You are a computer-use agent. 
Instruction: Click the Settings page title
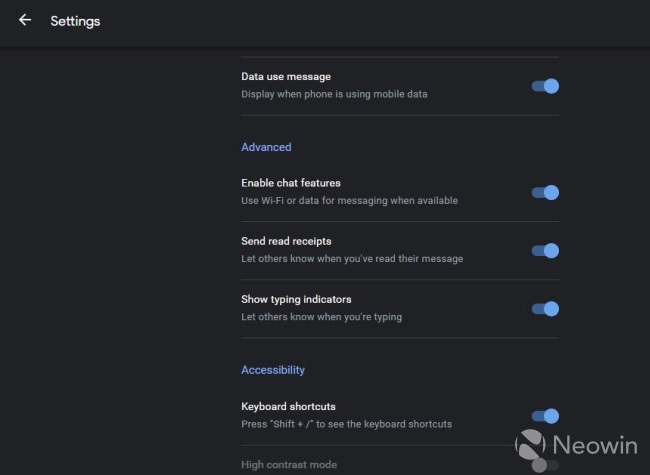point(75,20)
